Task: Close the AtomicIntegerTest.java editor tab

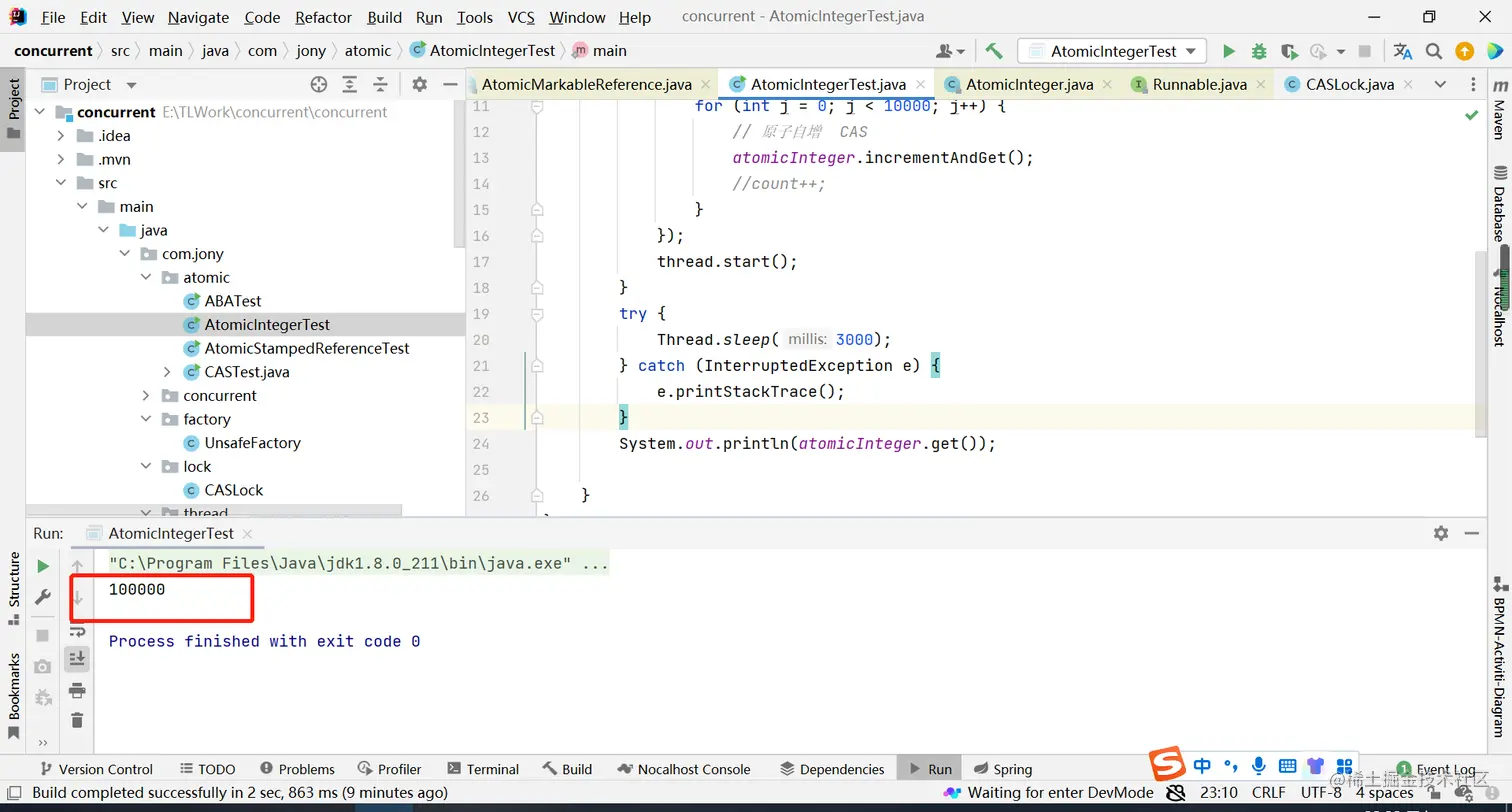Action: 920,85
